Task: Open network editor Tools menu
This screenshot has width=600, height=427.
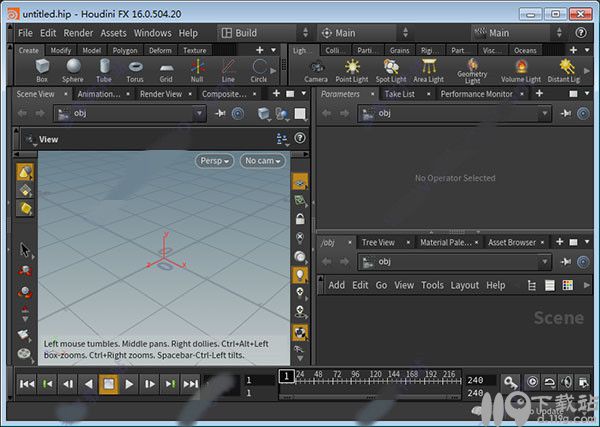Action: (432, 285)
